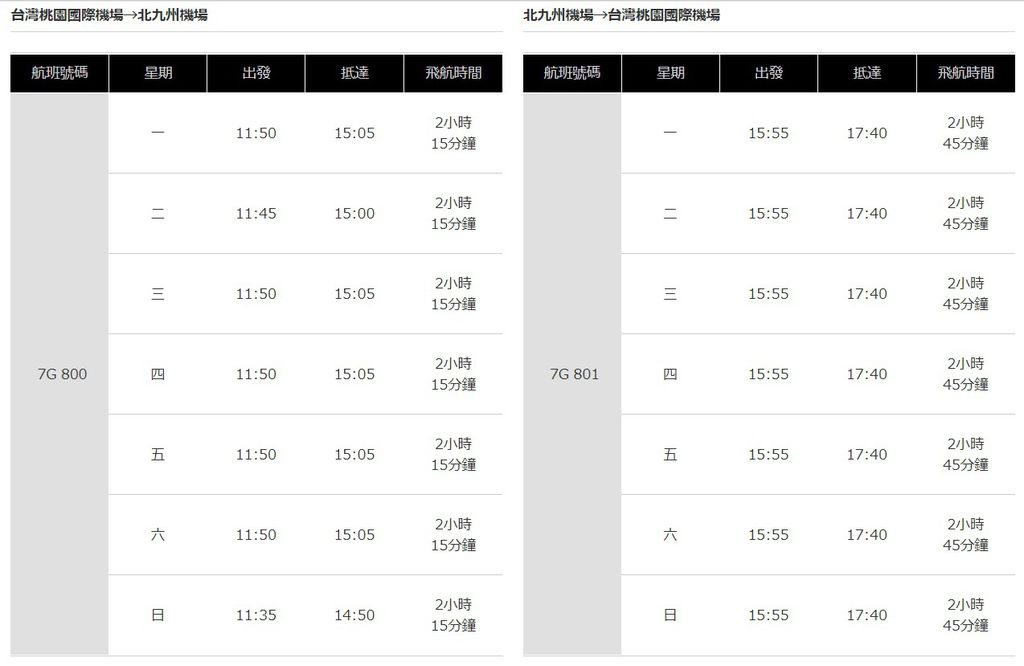The width and height of the screenshot is (1024, 666).
Task: Click the 北九州機場→台灣桃園國際機場 route heading
Action: pos(622,14)
